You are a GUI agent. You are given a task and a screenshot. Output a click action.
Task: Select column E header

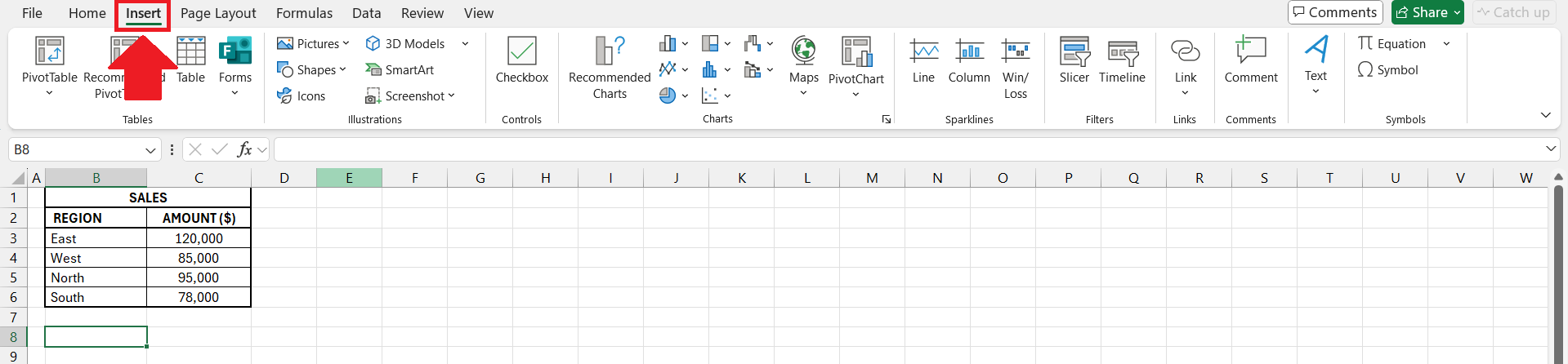click(x=349, y=178)
